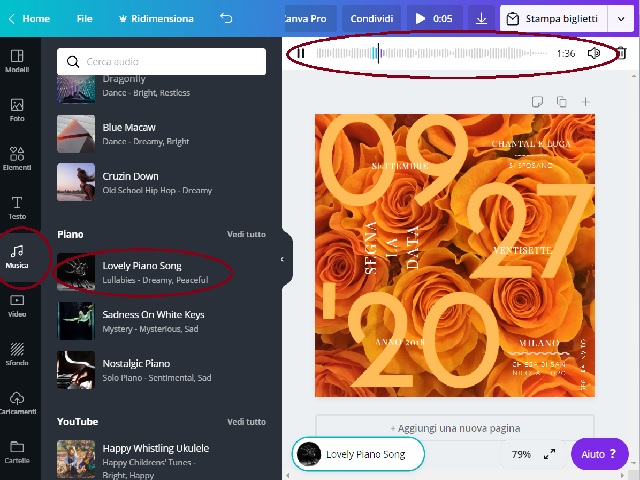The image size is (640, 480).
Task: Open dropdown next to Stampa biglietti
Action: [x=621, y=19]
